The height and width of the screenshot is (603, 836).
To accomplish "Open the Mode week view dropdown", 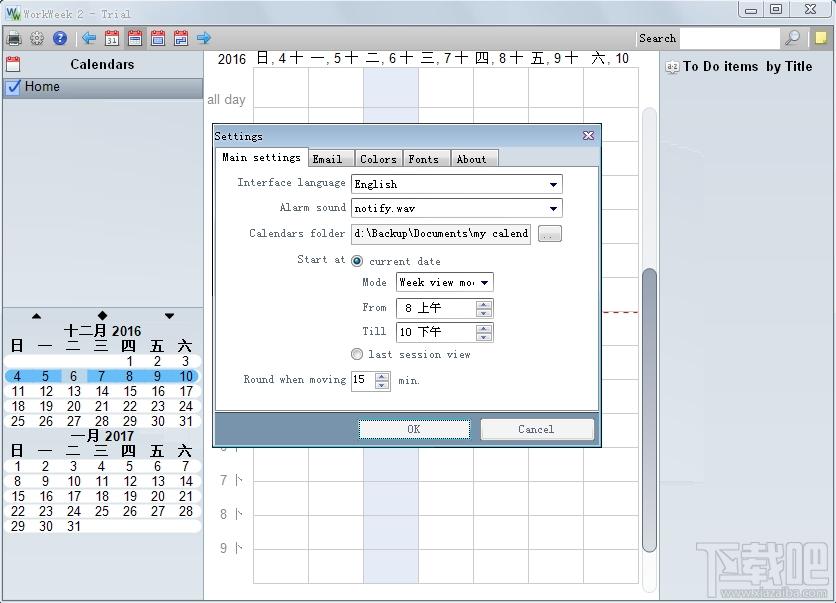I will pos(445,283).
